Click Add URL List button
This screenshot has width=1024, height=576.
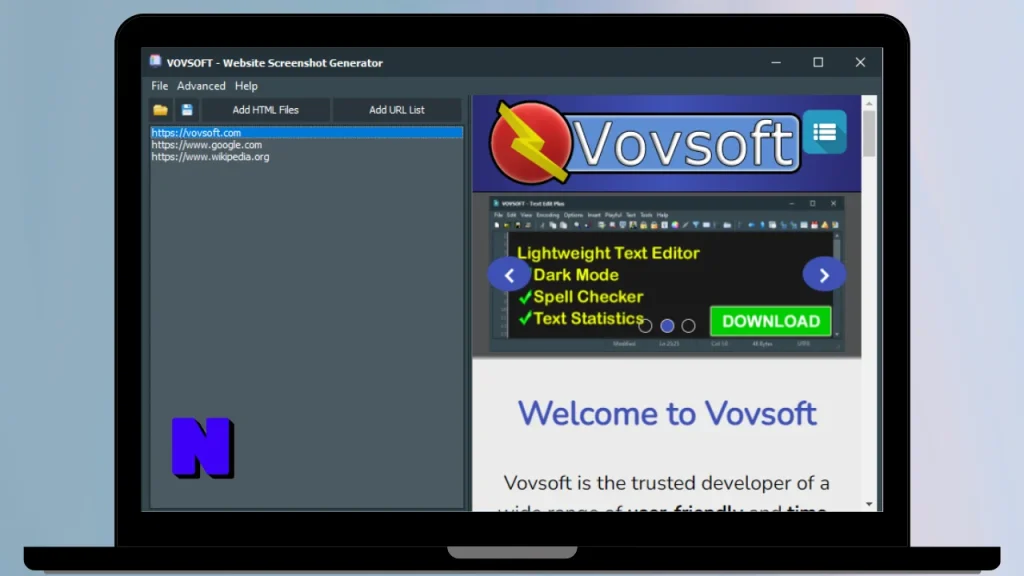(x=396, y=110)
